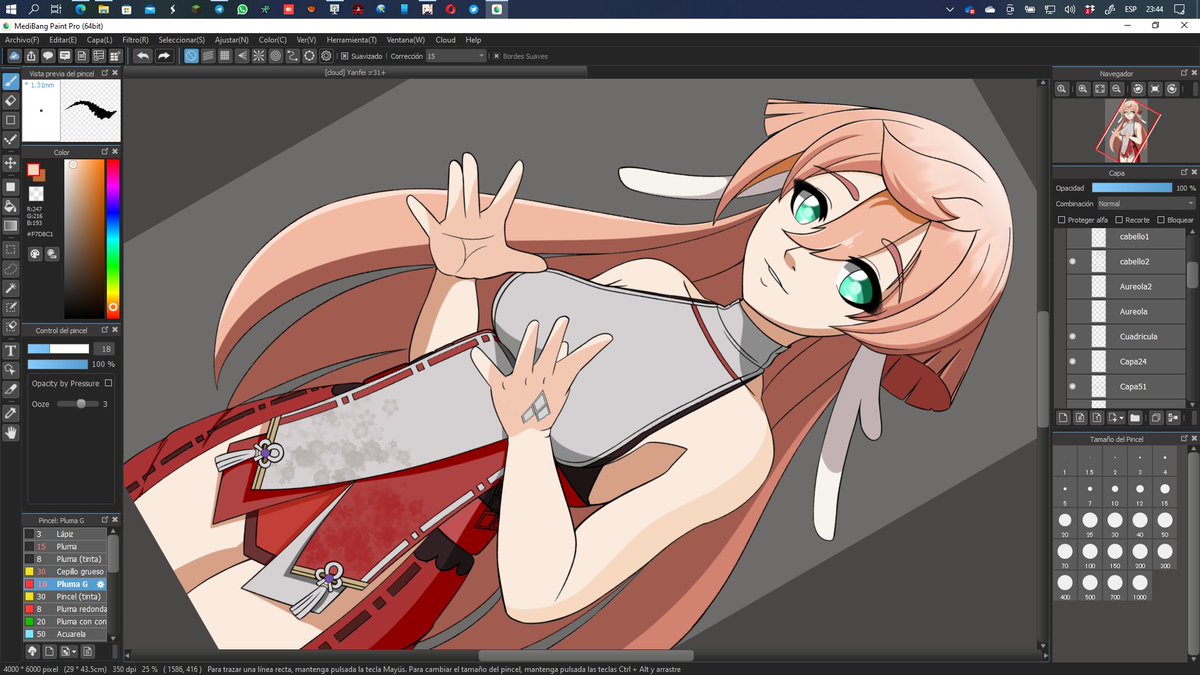Select the Eyedropper tool
Screen dimensions: 1200x675
click(11, 412)
